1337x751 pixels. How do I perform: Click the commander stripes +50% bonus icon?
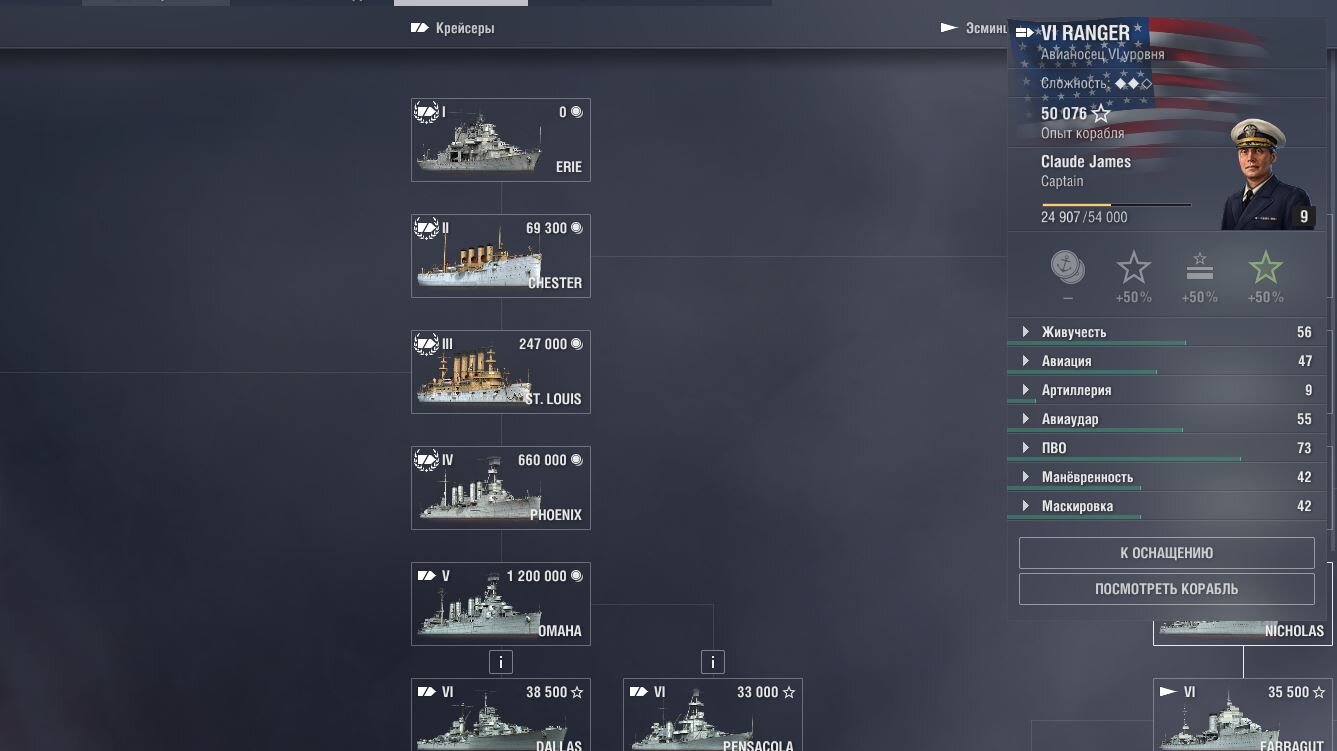pyautogui.click(x=1200, y=268)
